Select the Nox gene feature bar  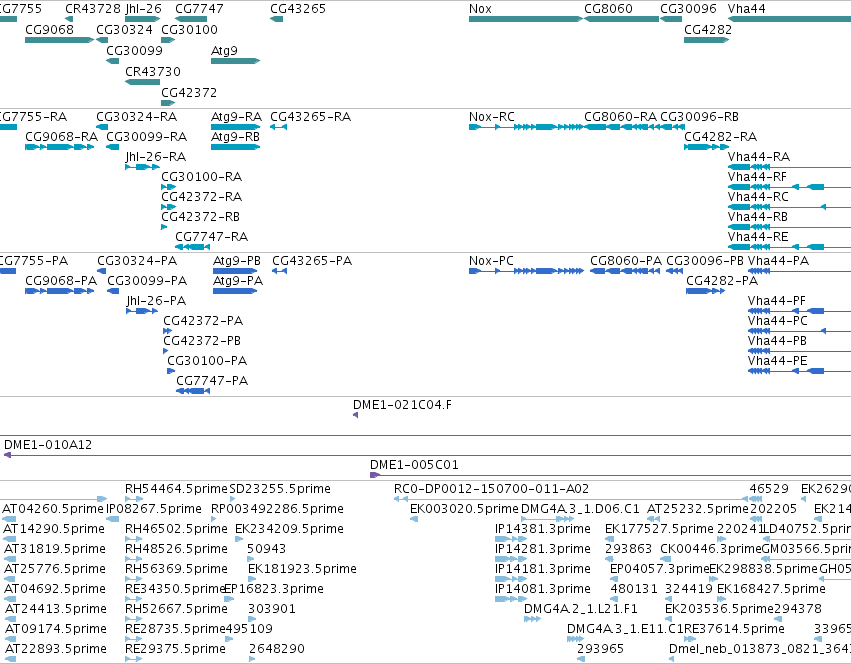[525, 19]
